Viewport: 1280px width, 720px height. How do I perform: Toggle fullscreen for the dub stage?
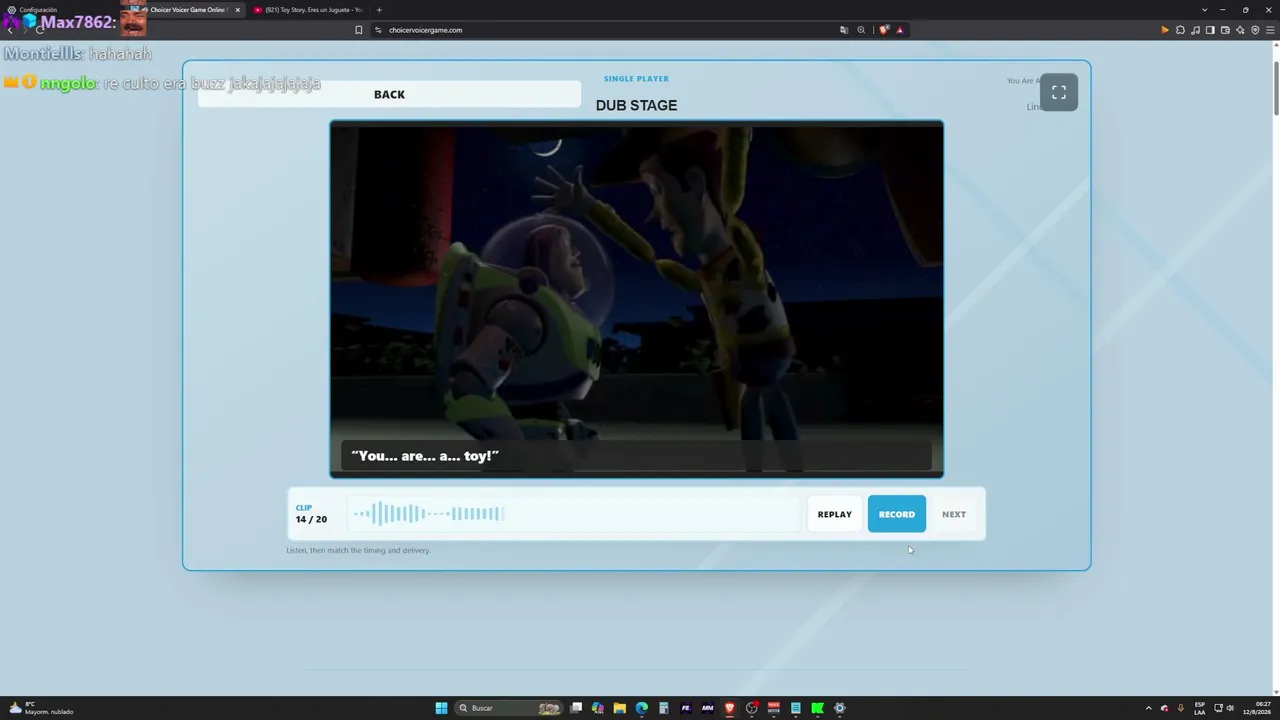point(1059,92)
